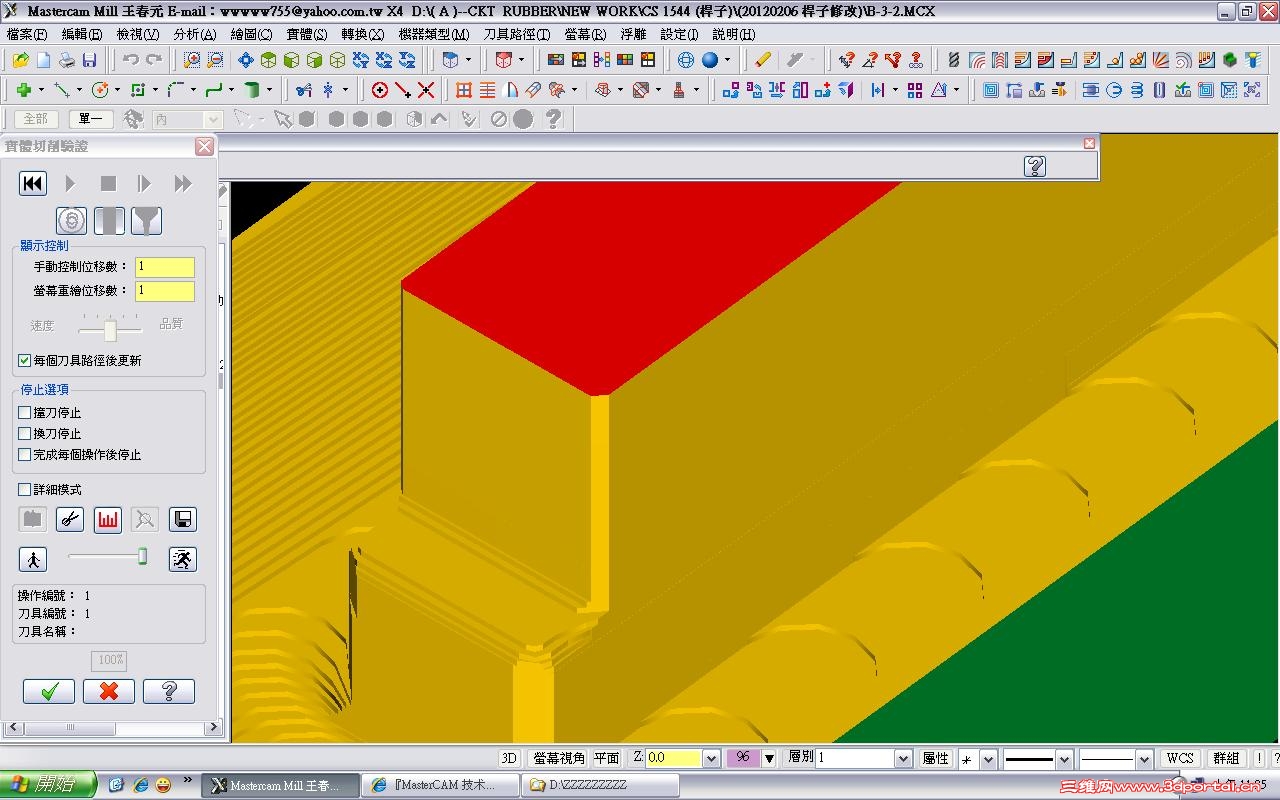Enable 換刀停止 stop option
Viewport: 1280px width, 800px height.
25,433
